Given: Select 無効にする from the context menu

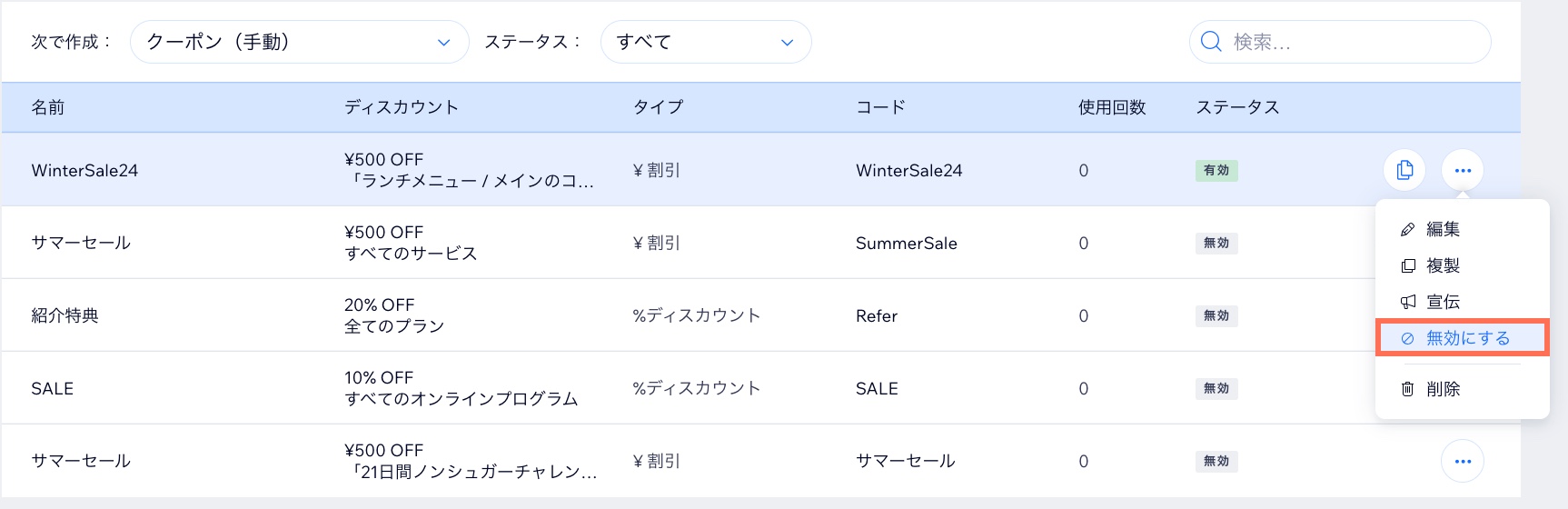Looking at the screenshot, I should pyautogui.click(x=1463, y=338).
